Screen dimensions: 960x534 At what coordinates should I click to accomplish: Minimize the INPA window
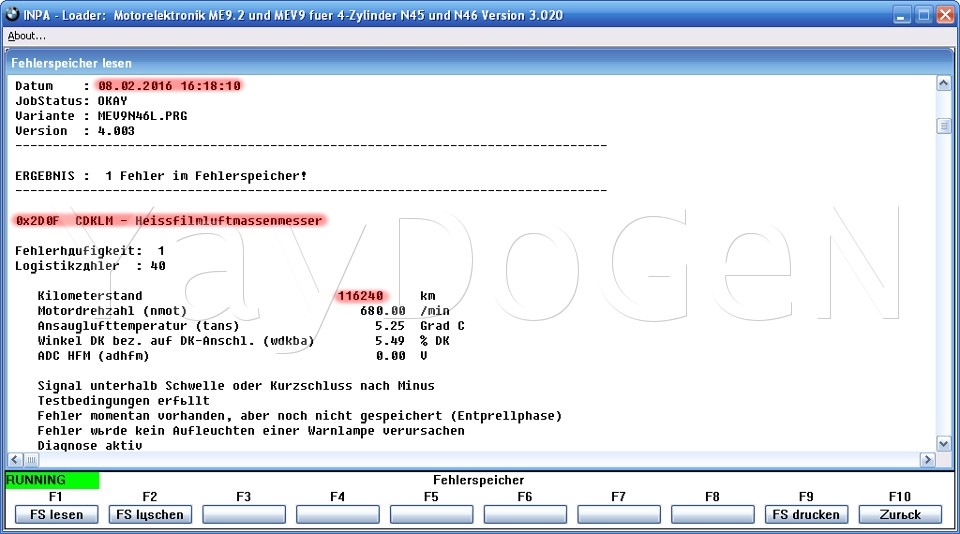point(901,15)
